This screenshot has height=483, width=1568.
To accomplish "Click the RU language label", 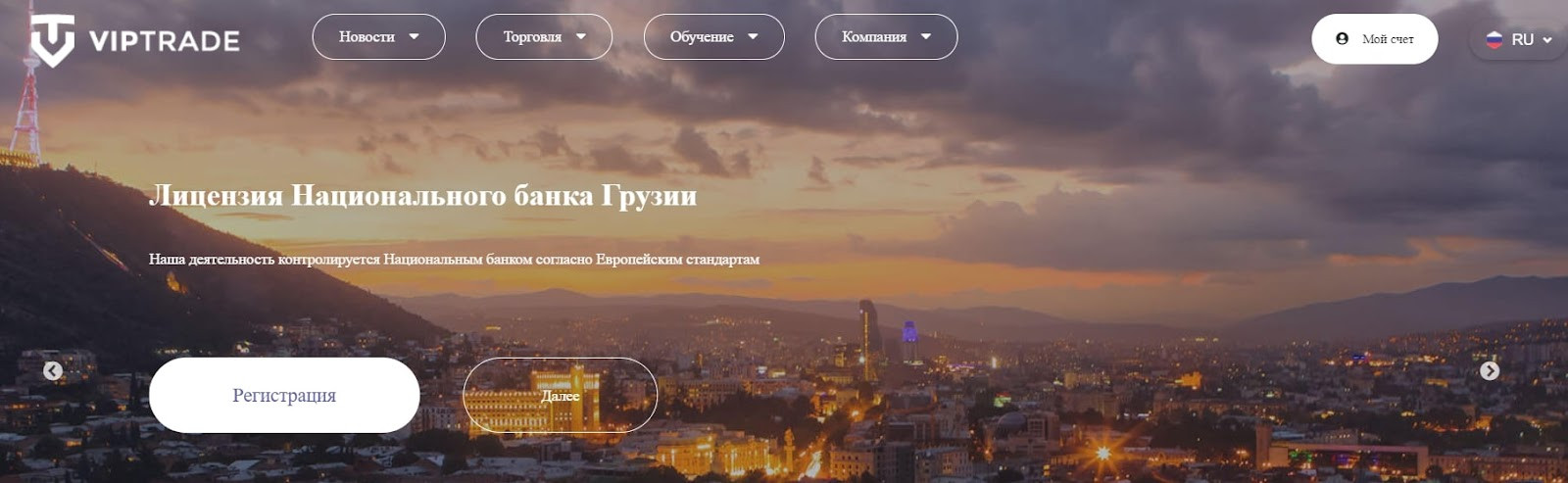I will (1522, 40).
